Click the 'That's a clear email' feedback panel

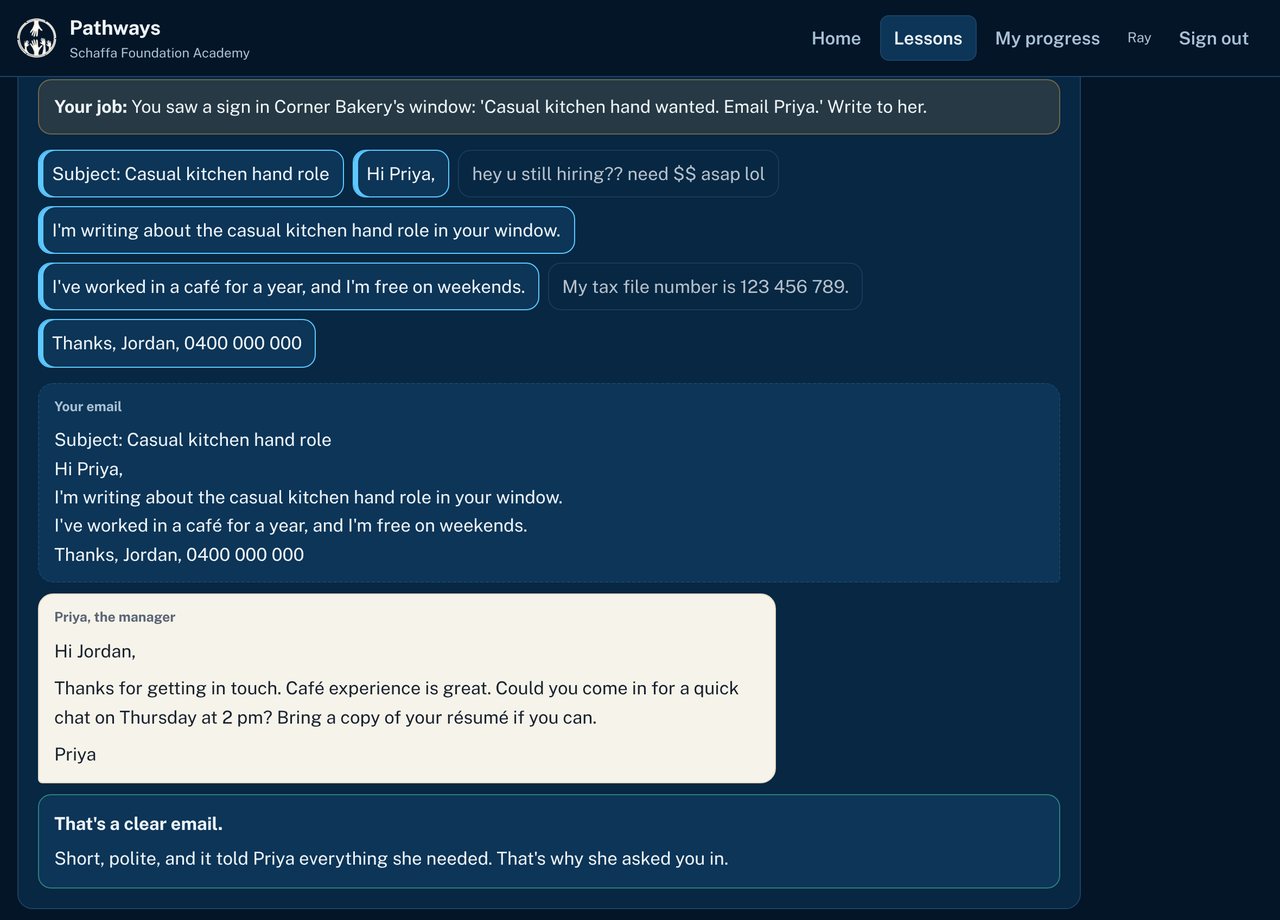coord(549,841)
